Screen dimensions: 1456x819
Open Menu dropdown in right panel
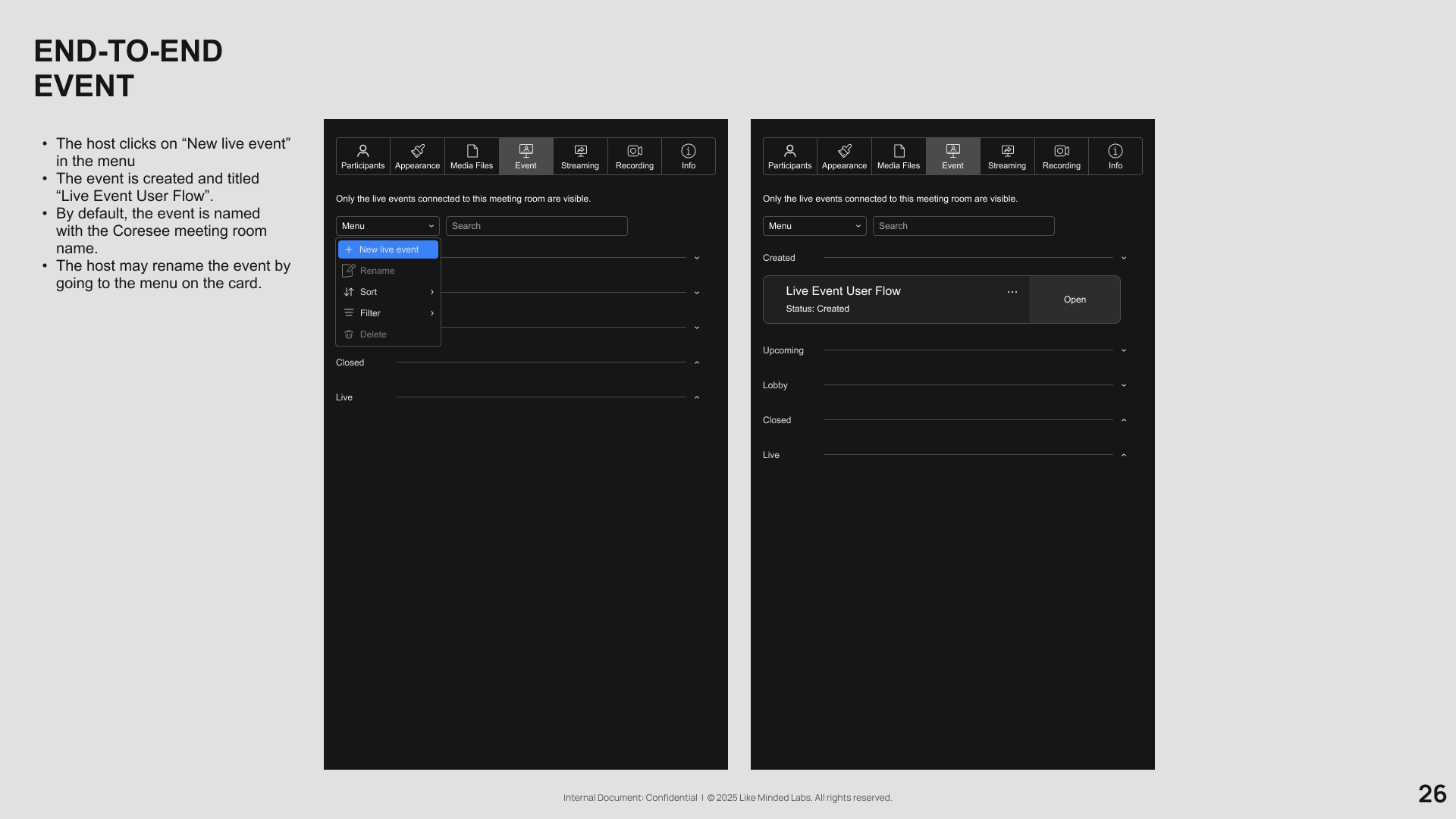814,226
